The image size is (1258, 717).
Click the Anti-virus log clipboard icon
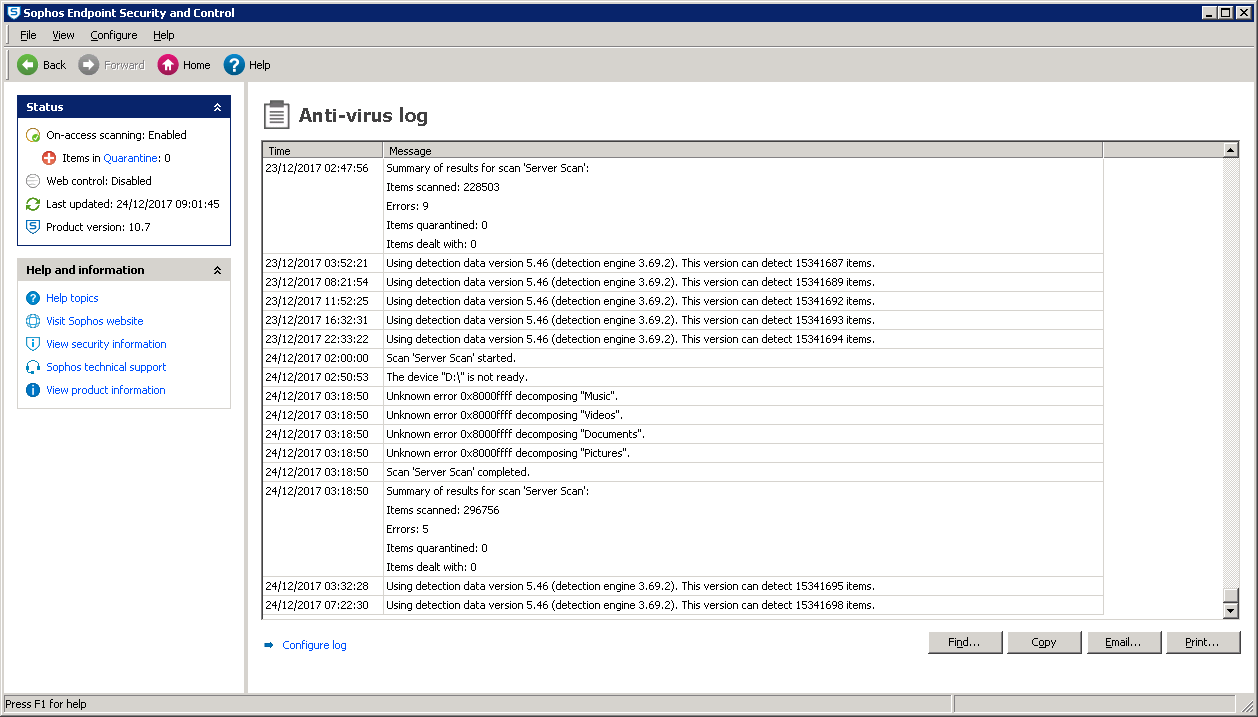(276, 115)
